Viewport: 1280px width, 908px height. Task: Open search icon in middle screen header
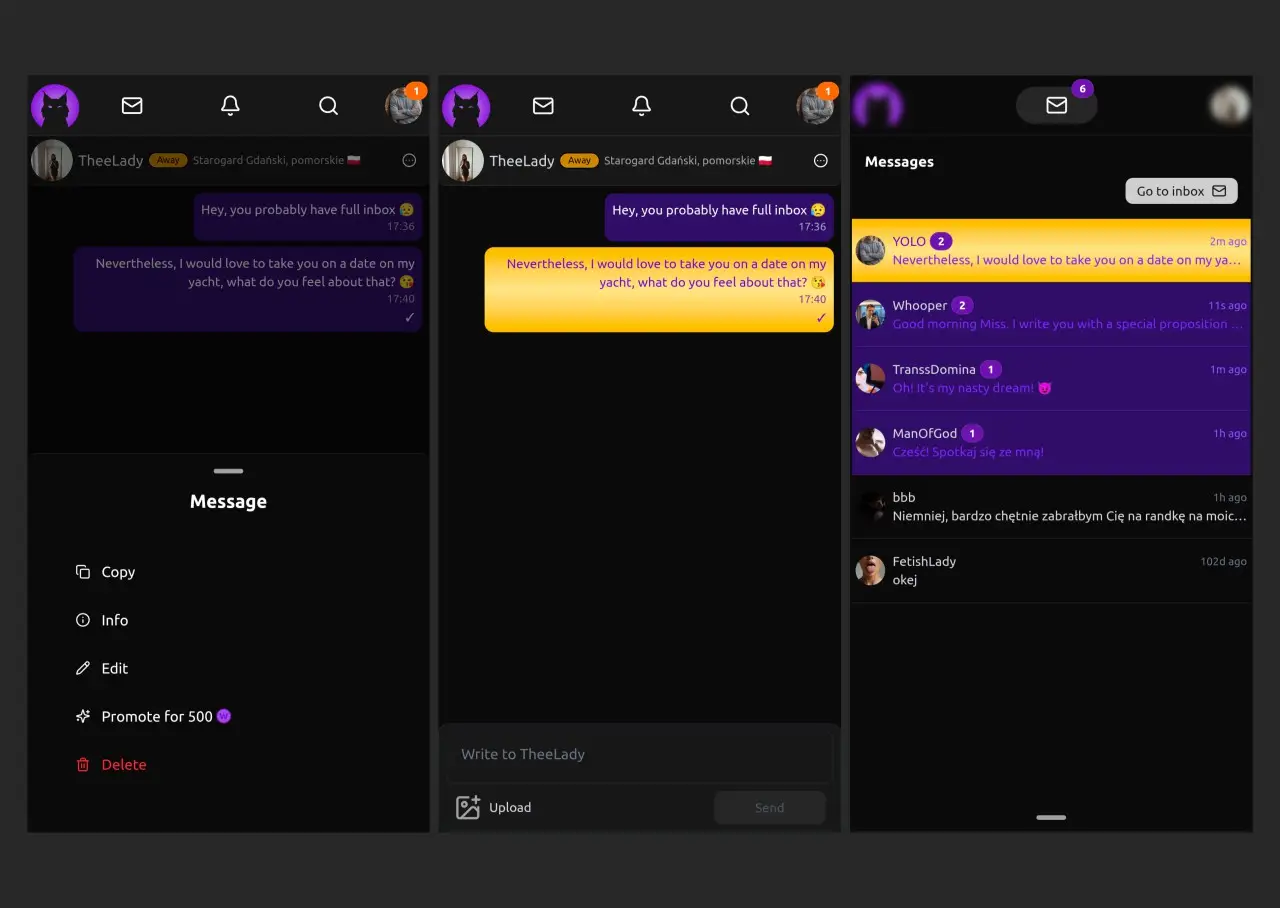pos(739,105)
